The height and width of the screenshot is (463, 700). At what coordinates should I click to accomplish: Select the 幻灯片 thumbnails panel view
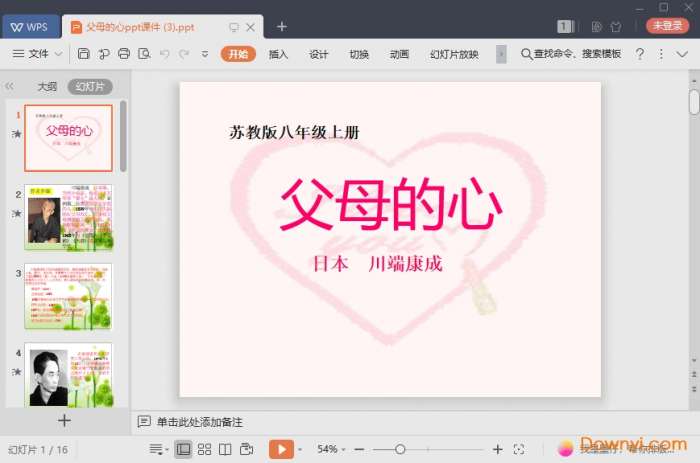(x=89, y=87)
